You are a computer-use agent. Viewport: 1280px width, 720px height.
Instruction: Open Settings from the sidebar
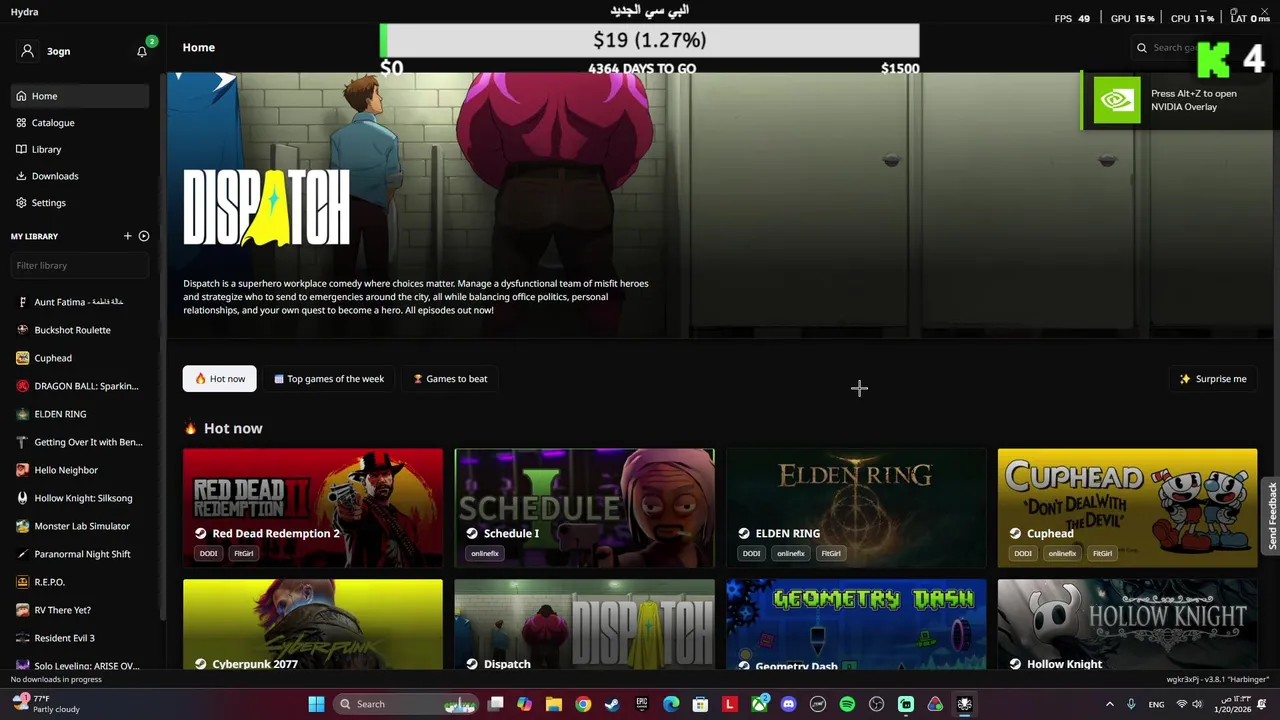coord(80,203)
